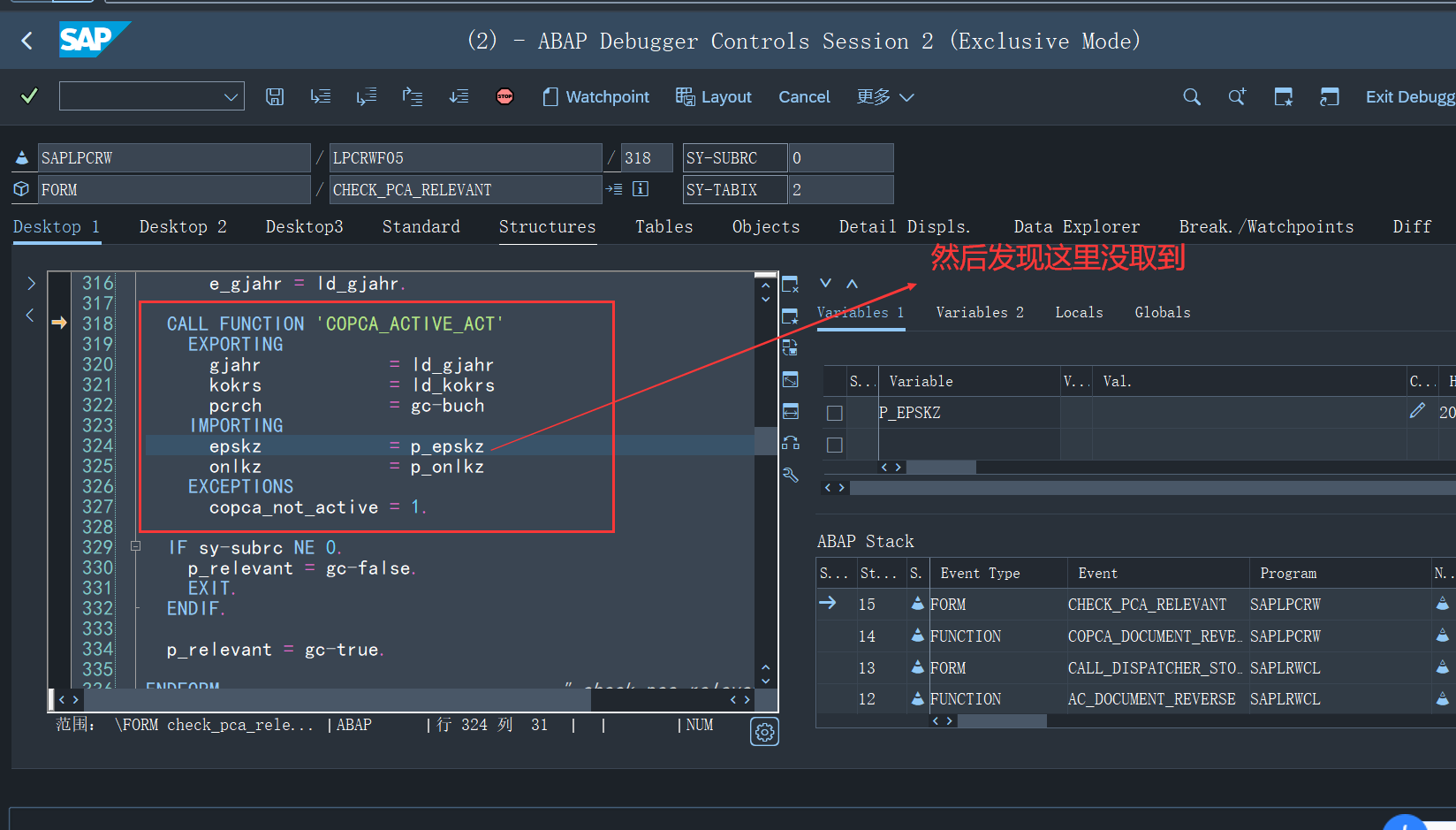Open the Data Explorer tab
This screenshot has width=1456, height=830.
point(1076,226)
